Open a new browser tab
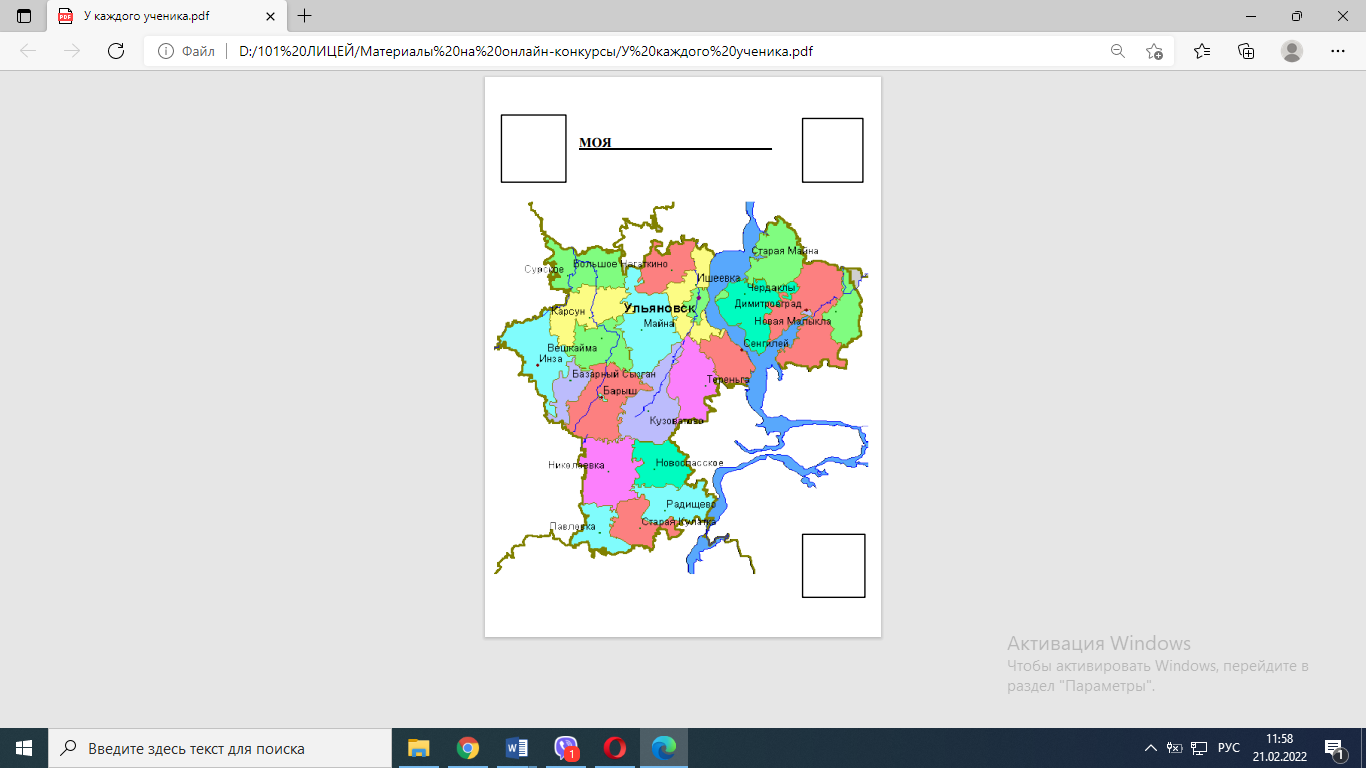The height and width of the screenshot is (768, 1366). 305,16
